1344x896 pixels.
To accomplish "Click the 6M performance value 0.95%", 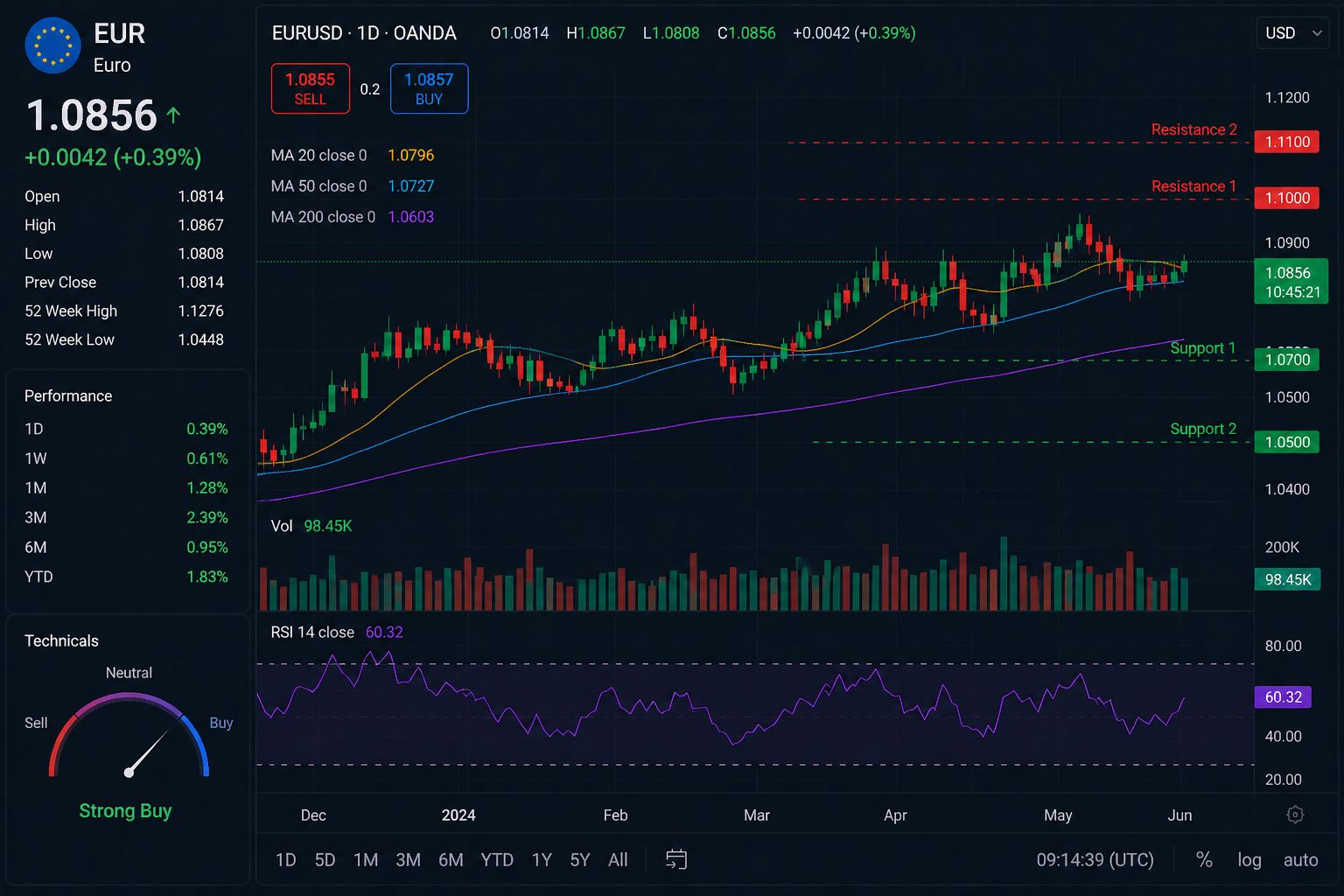I will click(x=207, y=548).
